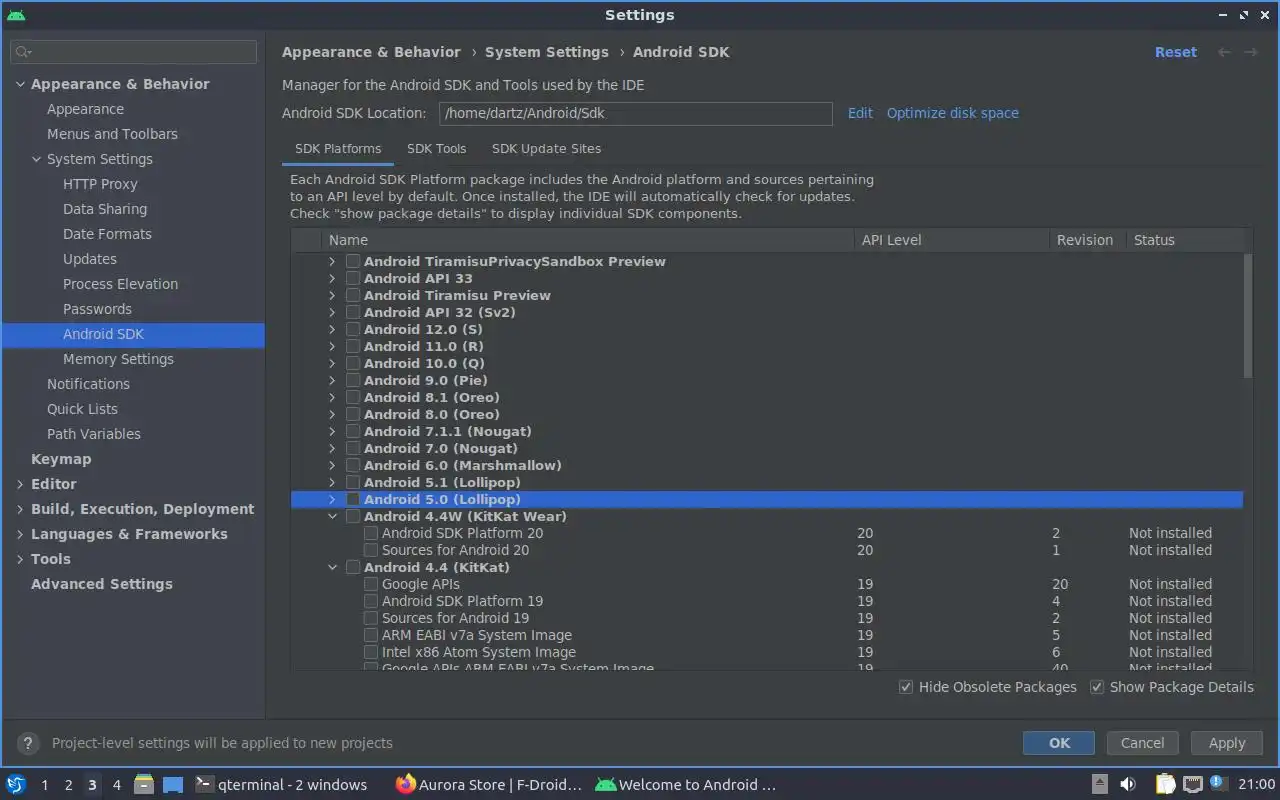This screenshot has width=1280, height=800.
Task: Check Intel x86 Atom System Image checkbox
Action: click(x=371, y=652)
